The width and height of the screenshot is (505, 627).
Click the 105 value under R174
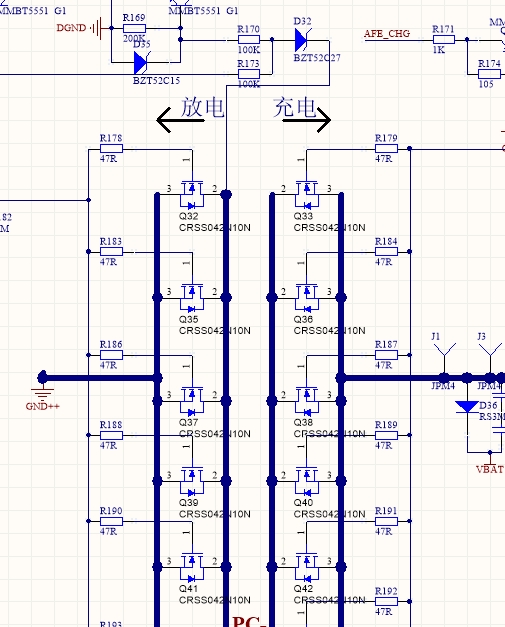(x=486, y=84)
